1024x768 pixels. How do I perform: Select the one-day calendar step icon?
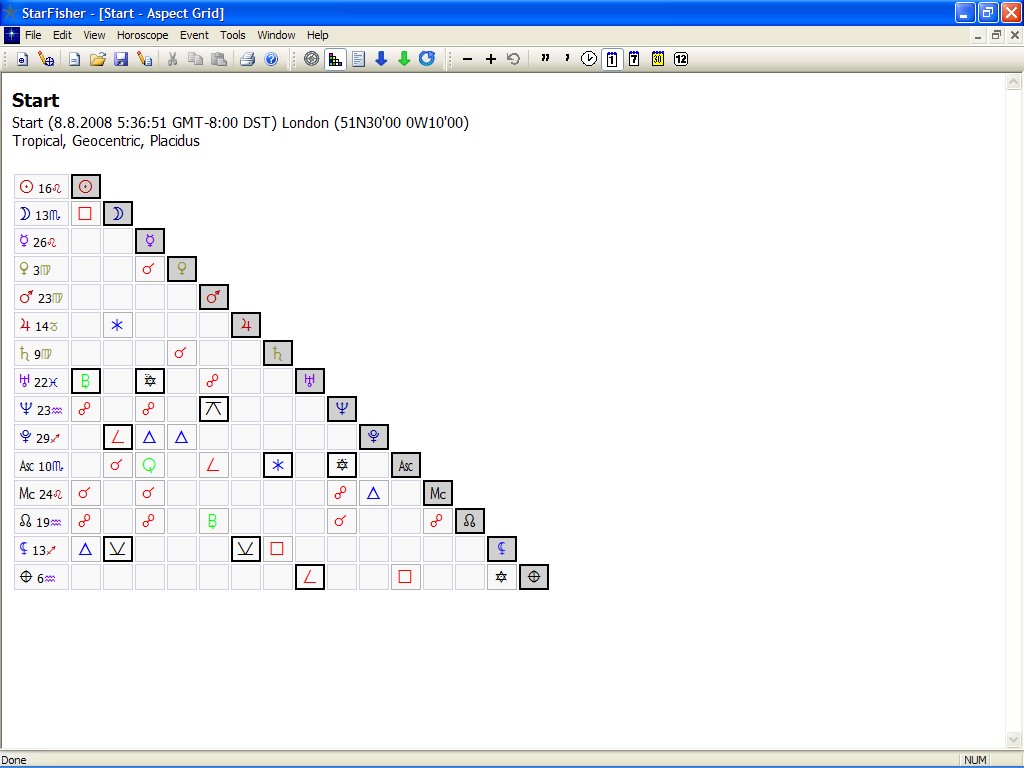pyautogui.click(x=612, y=59)
